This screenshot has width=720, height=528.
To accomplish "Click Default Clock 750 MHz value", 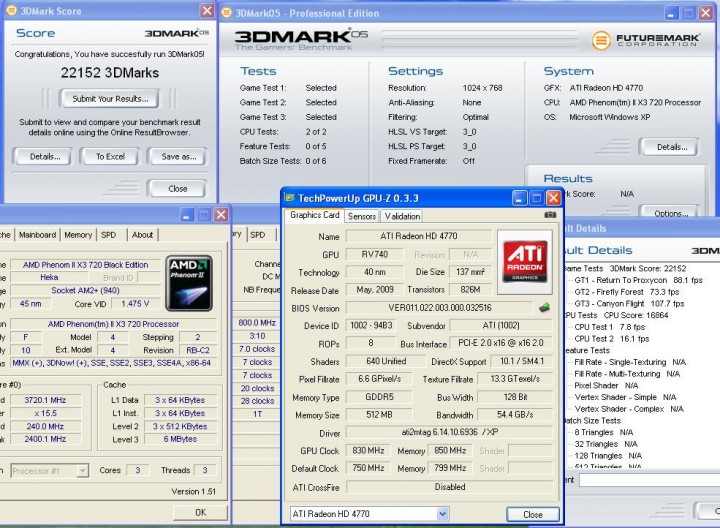I will pos(368,468).
